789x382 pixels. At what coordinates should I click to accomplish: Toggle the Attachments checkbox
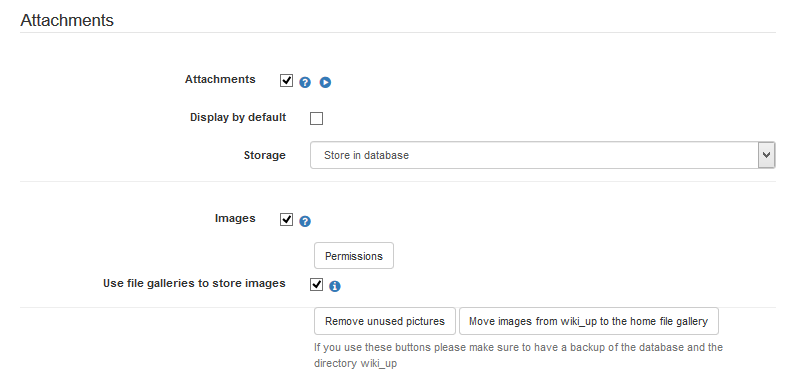pyautogui.click(x=286, y=81)
